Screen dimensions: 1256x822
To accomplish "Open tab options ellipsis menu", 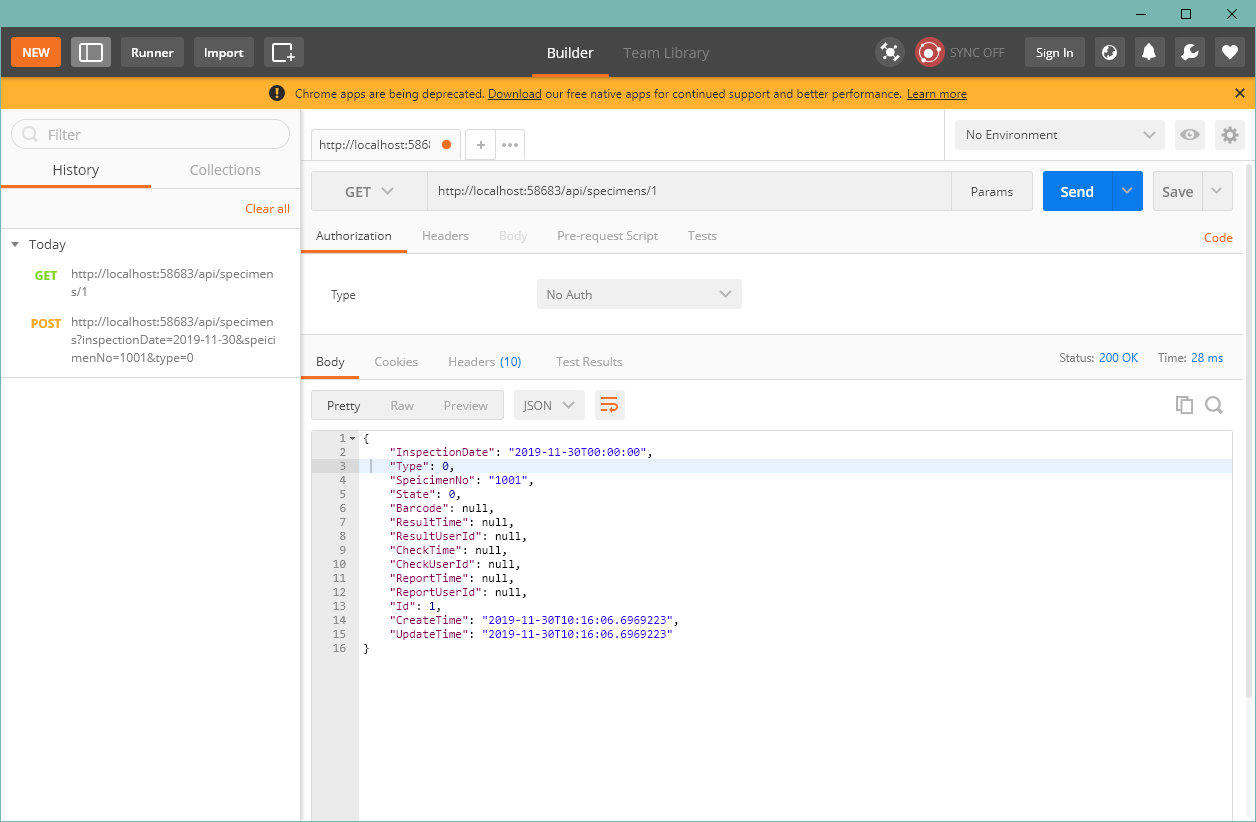I will [x=510, y=145].
